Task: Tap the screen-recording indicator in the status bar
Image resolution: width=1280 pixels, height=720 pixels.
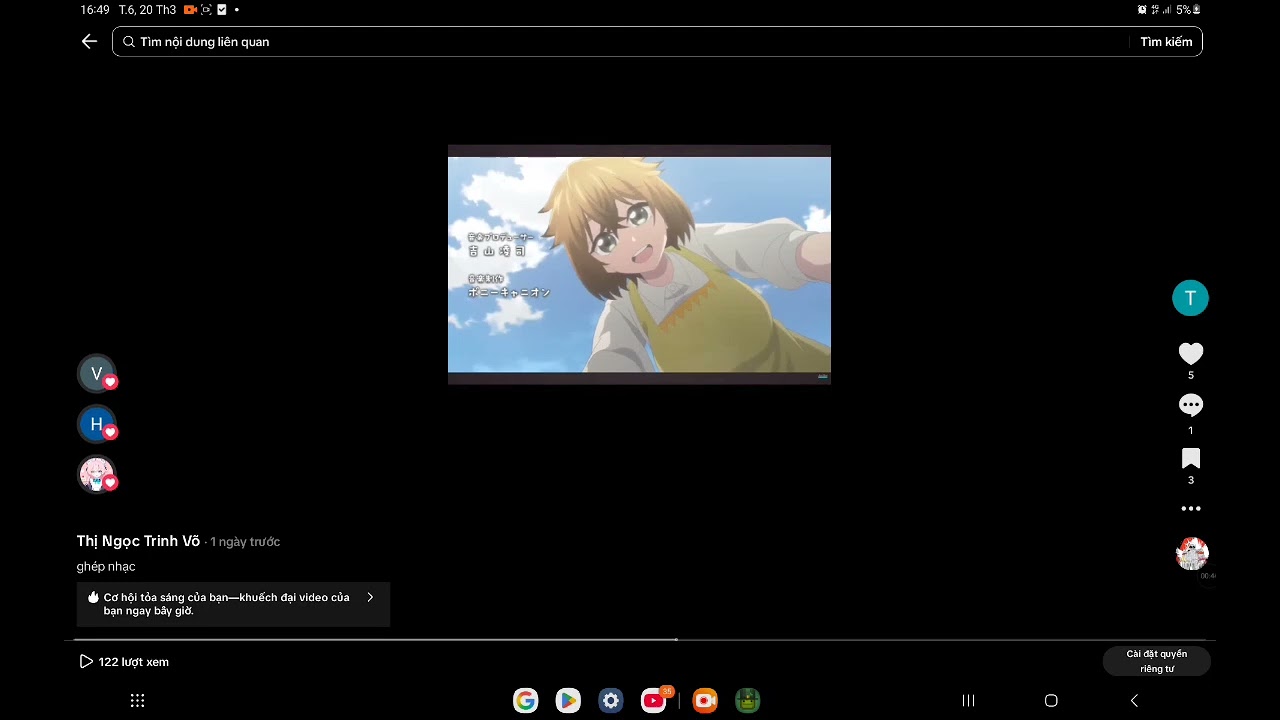Action: coord(190,10)
